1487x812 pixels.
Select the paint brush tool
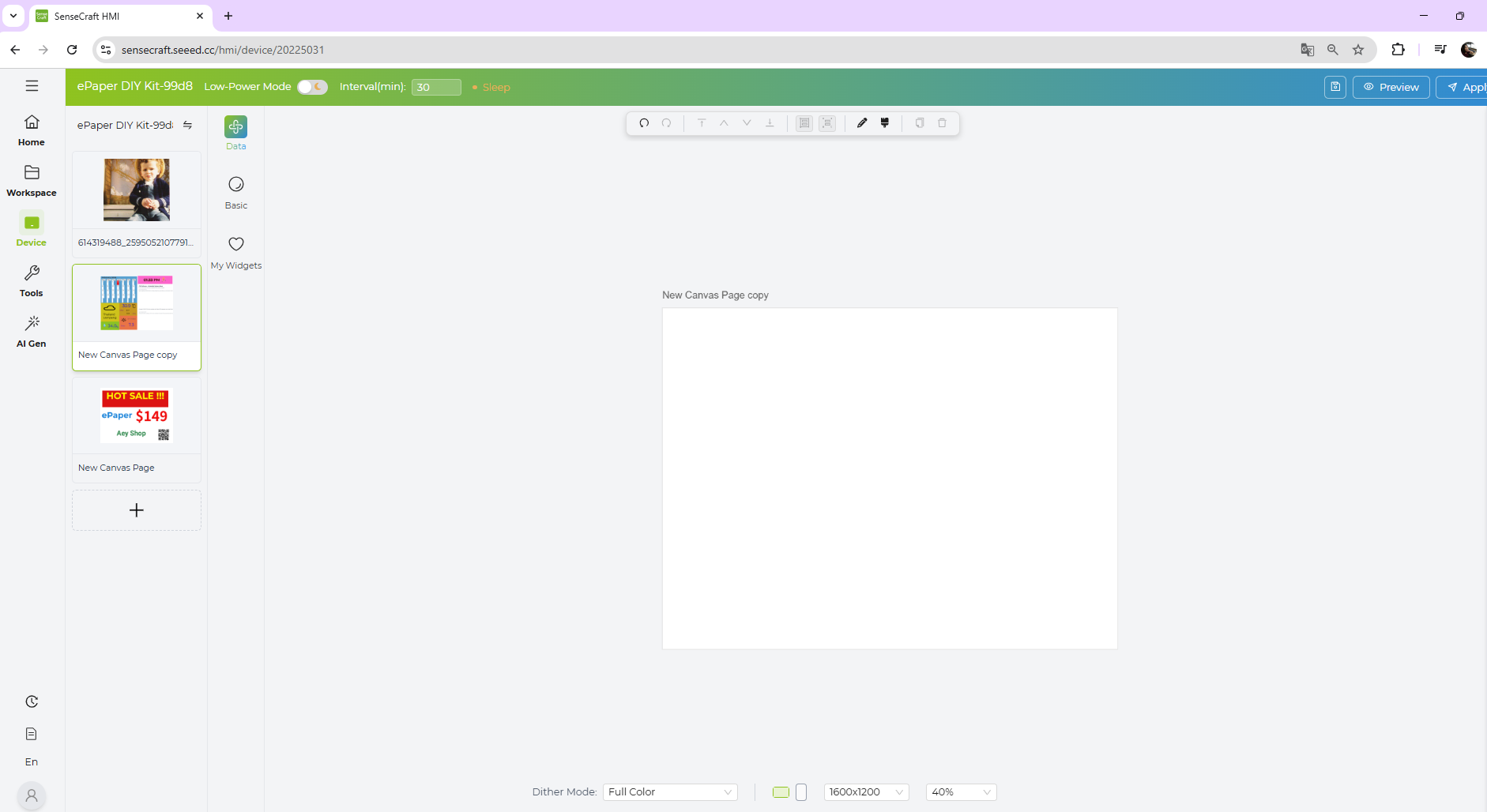pos(885,123)
